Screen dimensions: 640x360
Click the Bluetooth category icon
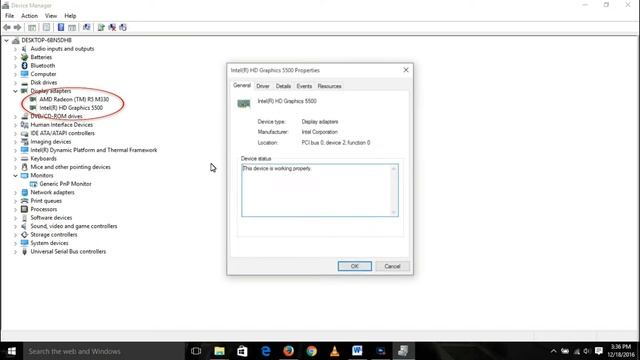24,65
